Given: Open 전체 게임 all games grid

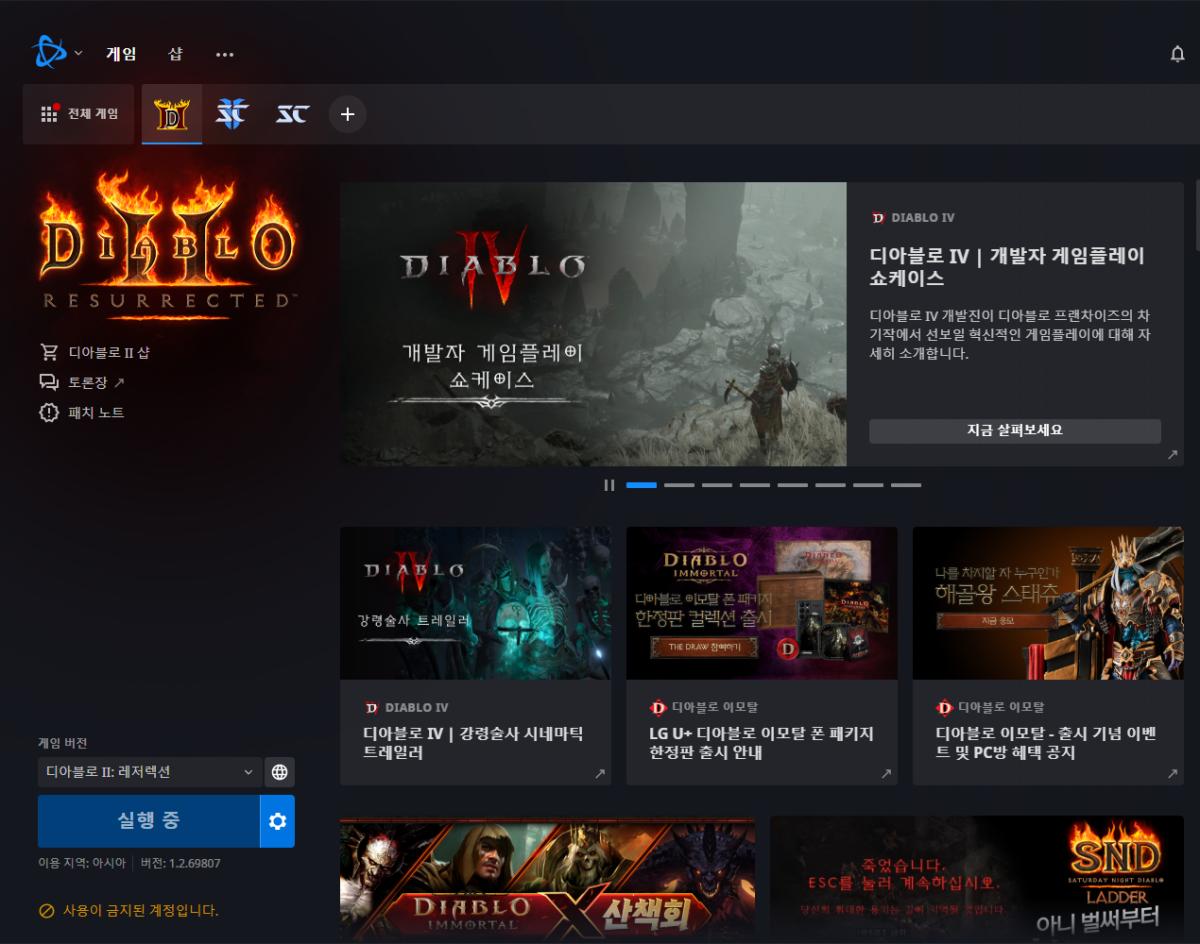Looking at the screenshot, I should coord(79,114).
